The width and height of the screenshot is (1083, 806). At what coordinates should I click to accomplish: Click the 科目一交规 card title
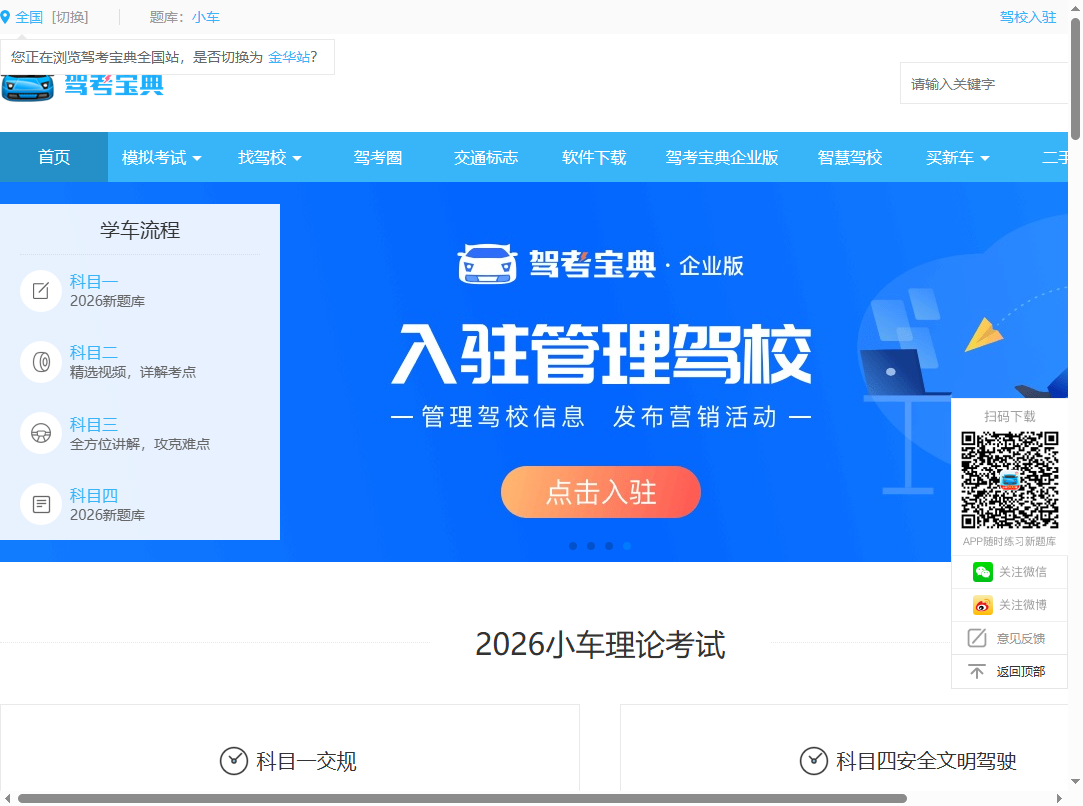click(x=306, y=761)
